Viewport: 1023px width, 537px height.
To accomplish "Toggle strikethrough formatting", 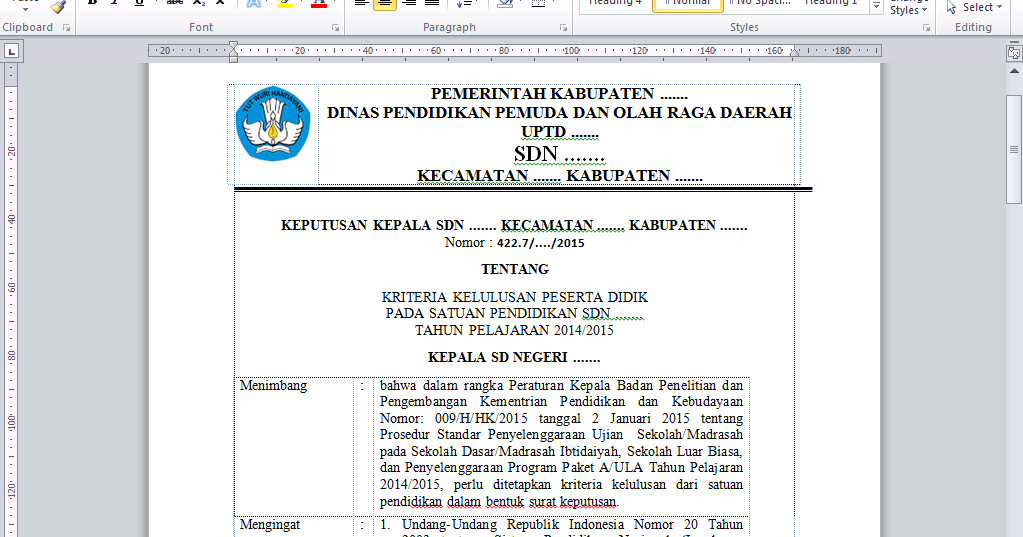I will 174,3.
